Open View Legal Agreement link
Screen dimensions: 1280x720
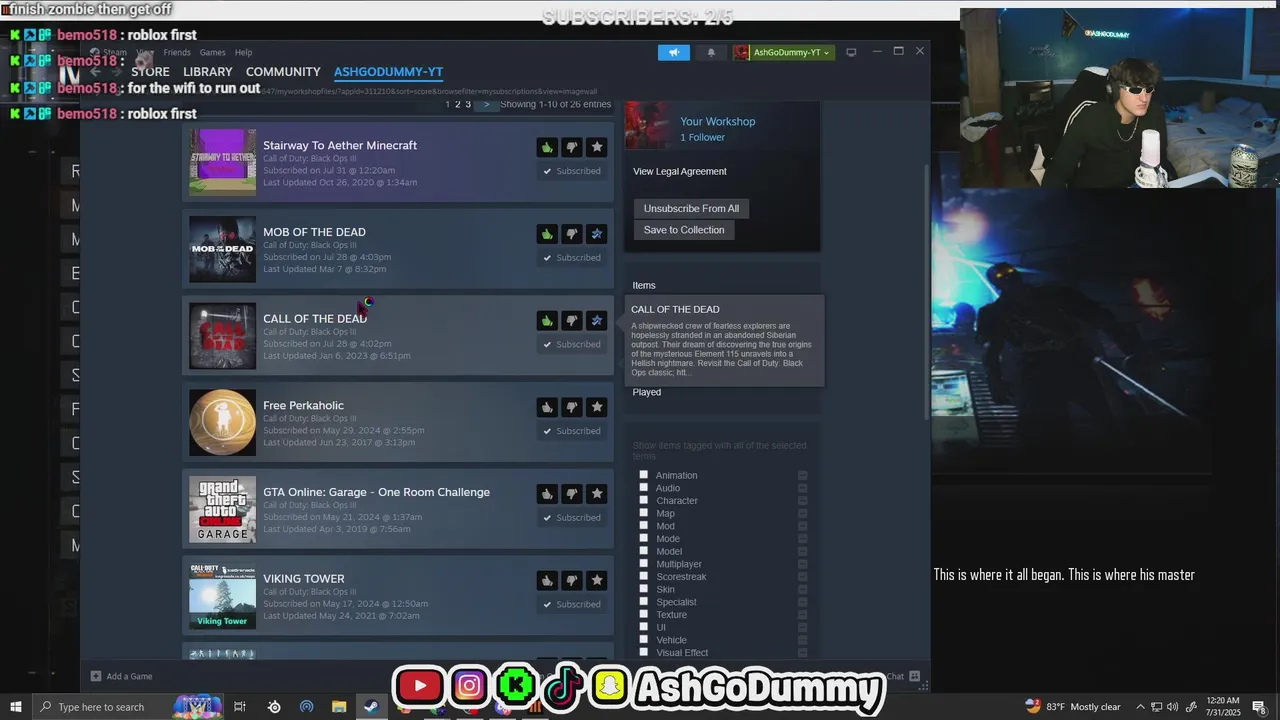680,171
